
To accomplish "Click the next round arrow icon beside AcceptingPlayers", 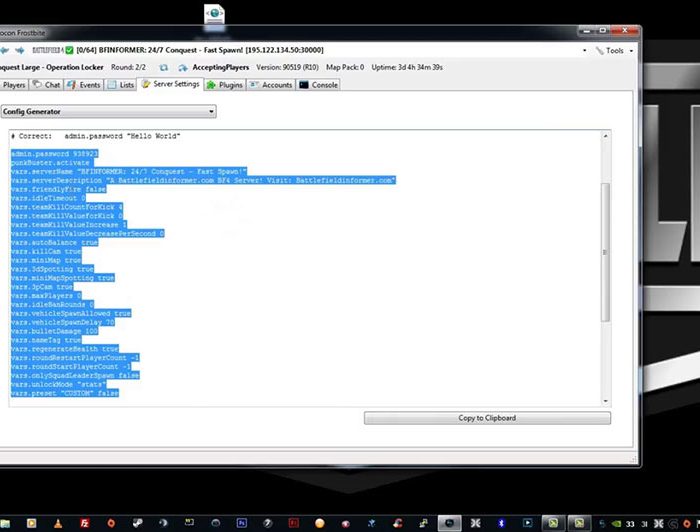I will pos(183,67).
